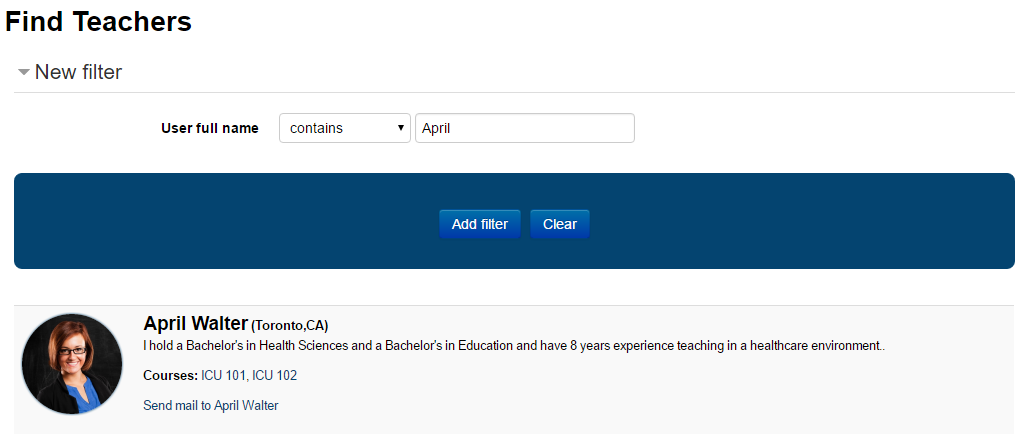The image size is (1030, 447).
Task: Click April Walter's profile photo
Action: (x=72, y=364)
